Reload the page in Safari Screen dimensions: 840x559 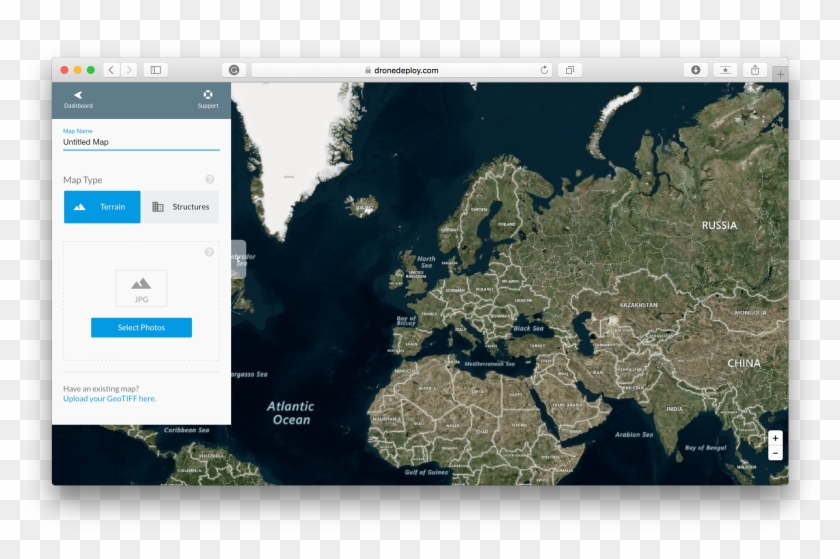point(544,70)
